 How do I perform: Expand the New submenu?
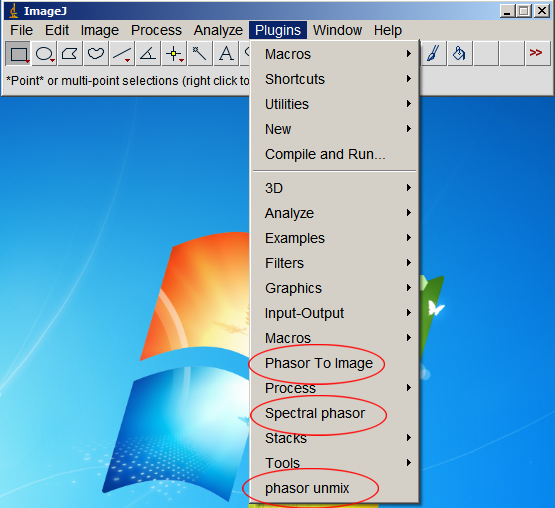pos(334,129)
